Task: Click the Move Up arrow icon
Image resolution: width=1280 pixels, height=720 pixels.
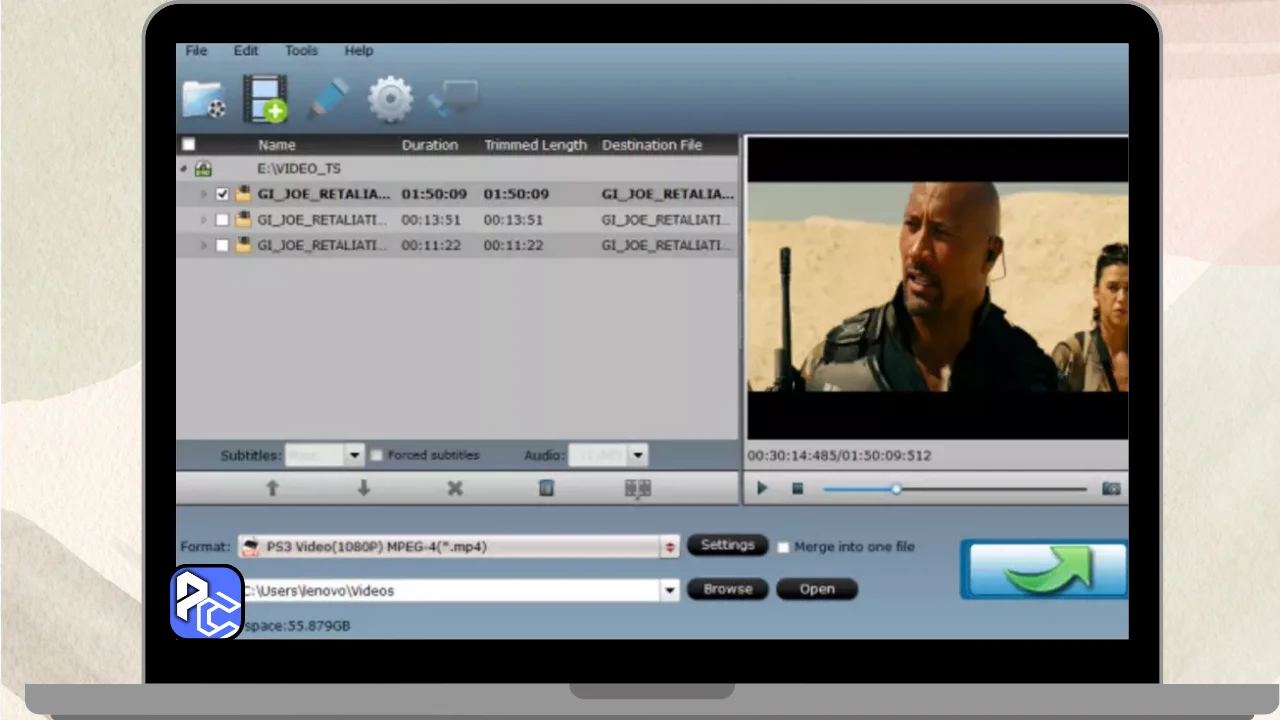Action: (x=272, y=488)
